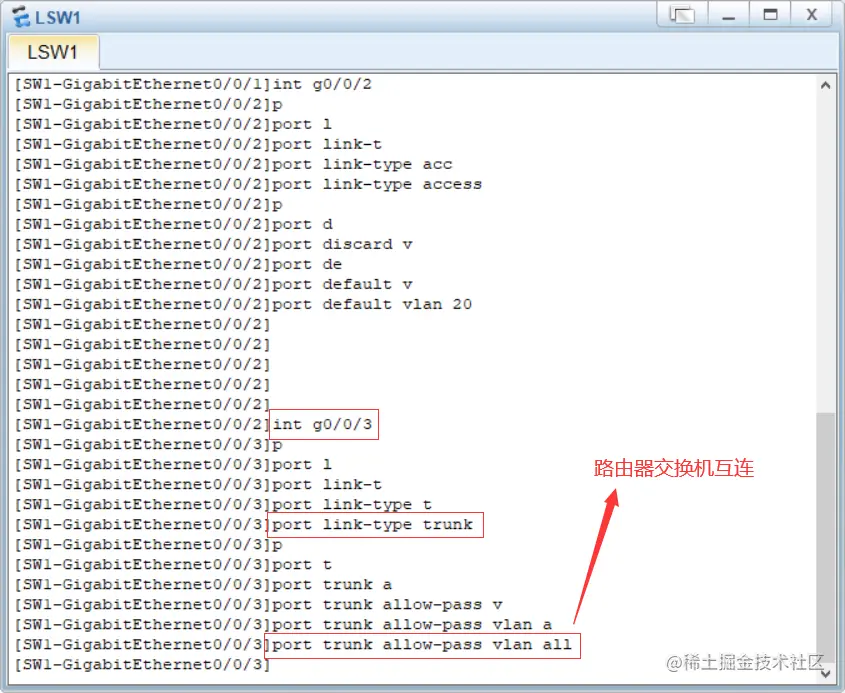Select the boxed command int g0/0/3
The width and height of the screenshot is (845, 693).
tap(322, 424)
